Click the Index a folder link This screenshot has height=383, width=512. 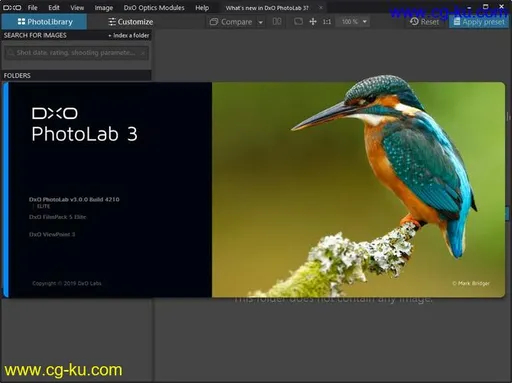(x=129, y=35)
